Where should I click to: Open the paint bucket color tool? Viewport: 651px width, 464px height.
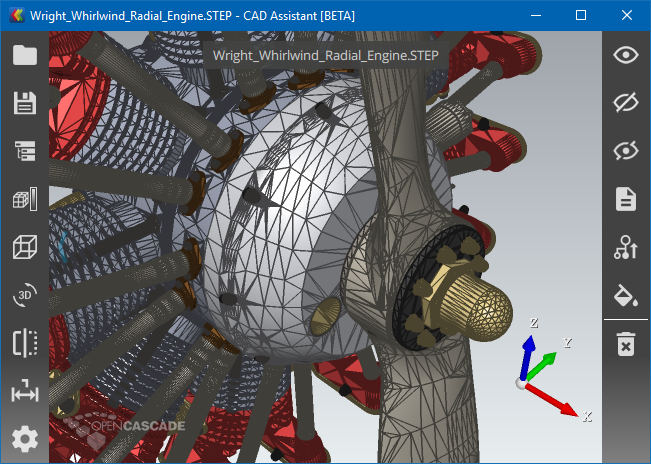click(x=626, y=295)
